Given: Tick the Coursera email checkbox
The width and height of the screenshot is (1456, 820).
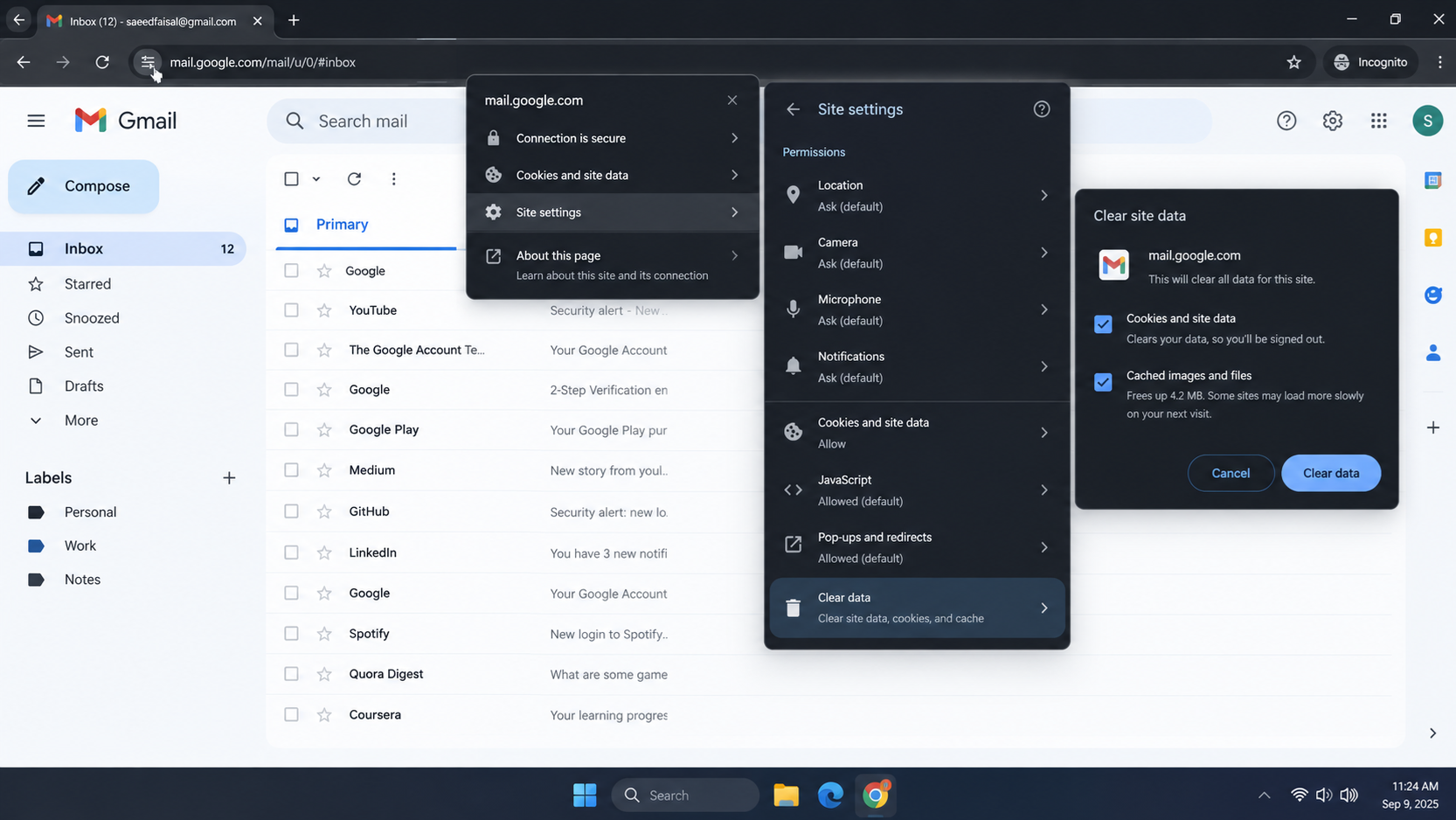Looking at the screenshot, I should (291, 714).
